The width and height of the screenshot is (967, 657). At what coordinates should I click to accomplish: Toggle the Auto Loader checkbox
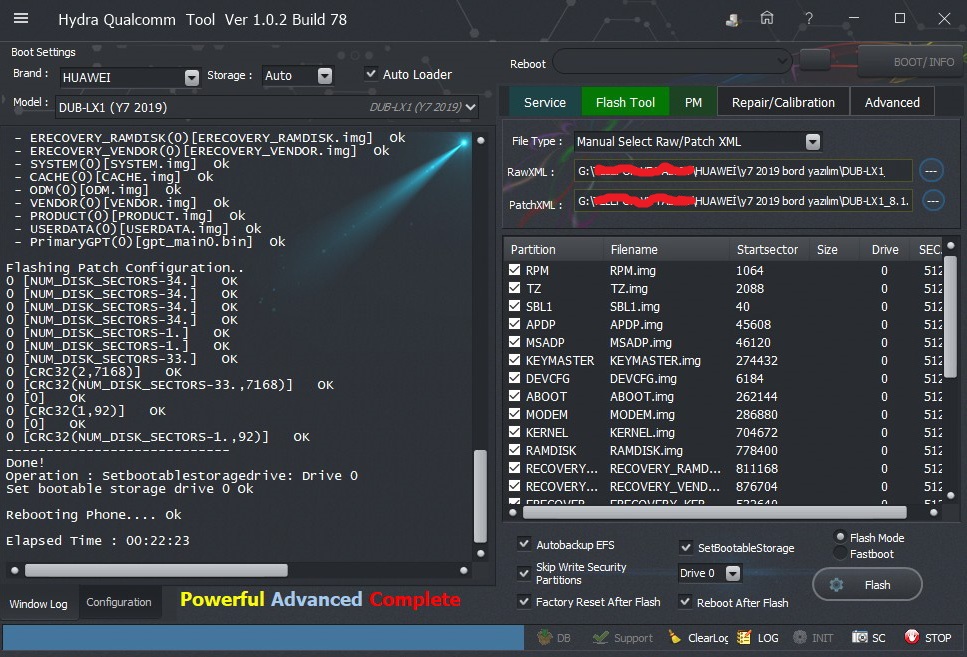[x=371, y=73]
